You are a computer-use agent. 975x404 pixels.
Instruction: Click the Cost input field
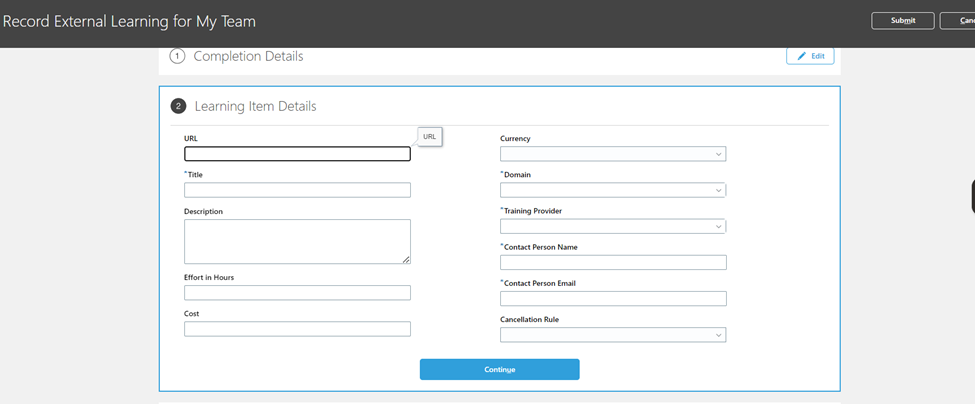297,329
